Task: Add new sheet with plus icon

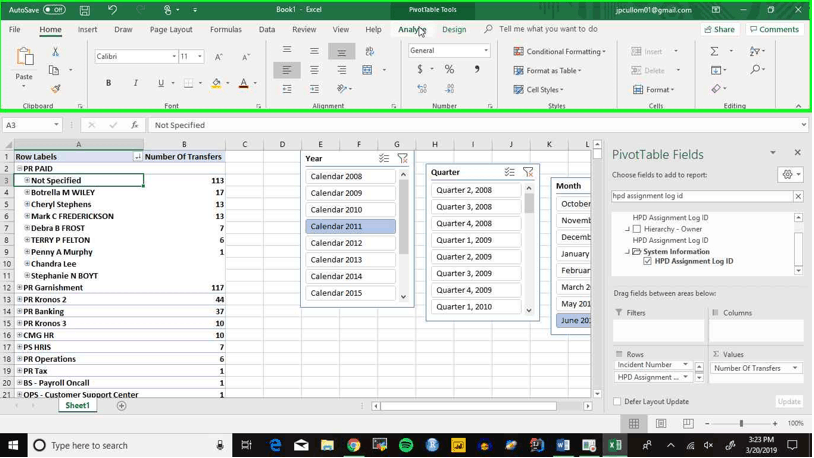Action: click(121, 406)
